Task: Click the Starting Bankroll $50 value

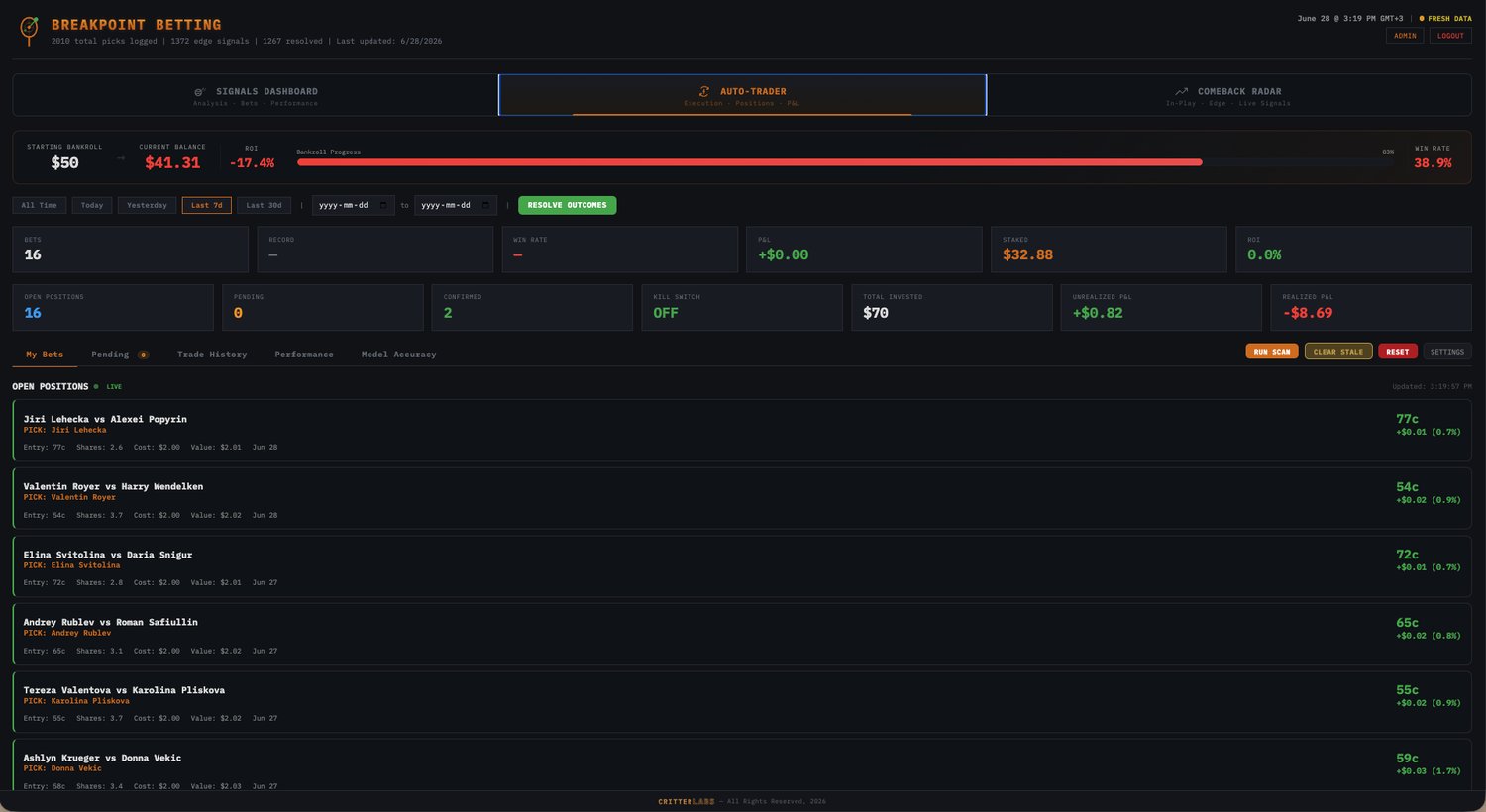Action: (x=64, y=162)
